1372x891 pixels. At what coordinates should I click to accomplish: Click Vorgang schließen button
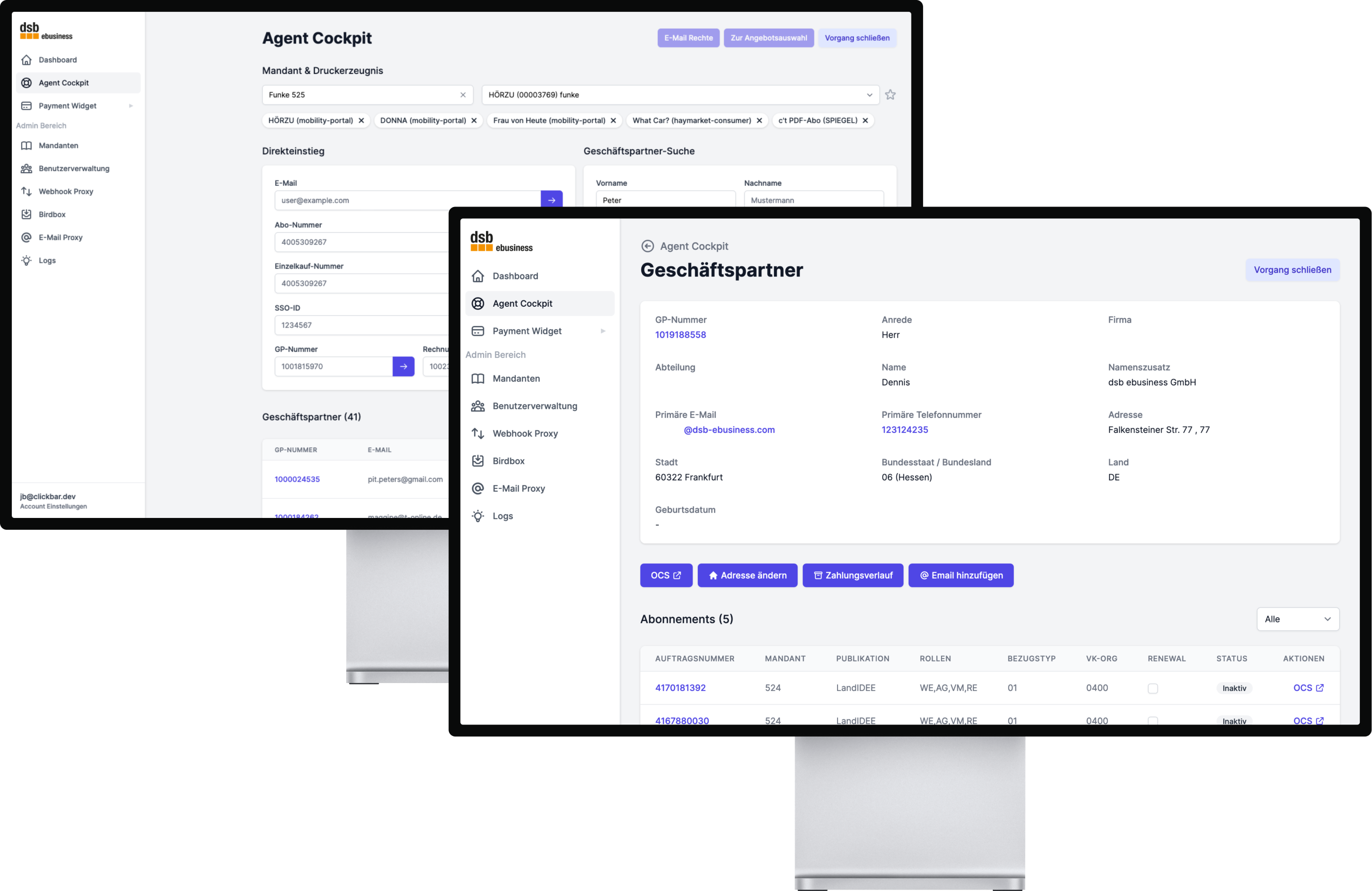click(1292, 270)
